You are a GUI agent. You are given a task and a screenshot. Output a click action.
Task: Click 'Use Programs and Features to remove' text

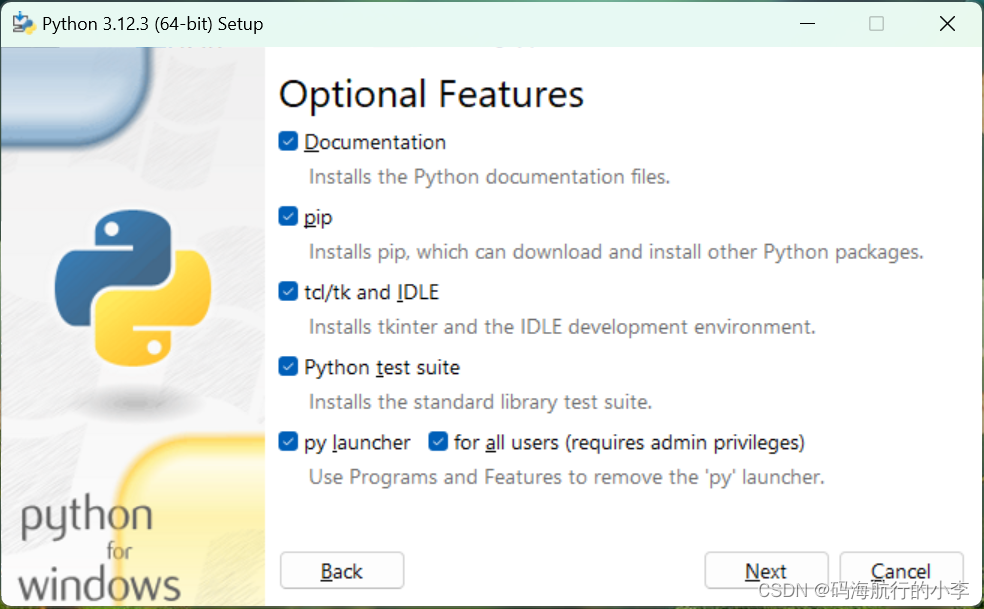tap(567, 477)
